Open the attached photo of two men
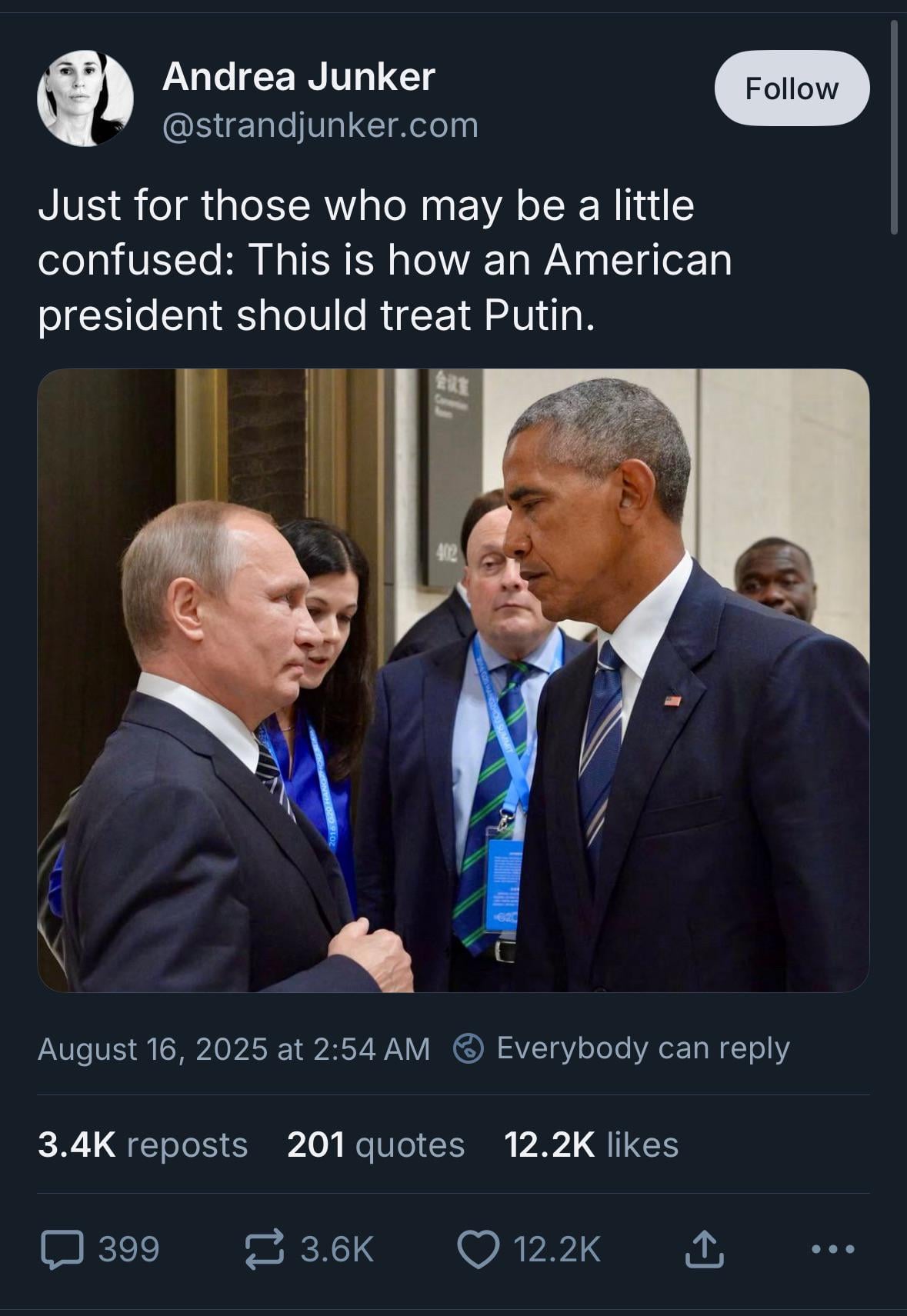The width and height of the screenshot is (907, 1316). (x=453, y=681)
